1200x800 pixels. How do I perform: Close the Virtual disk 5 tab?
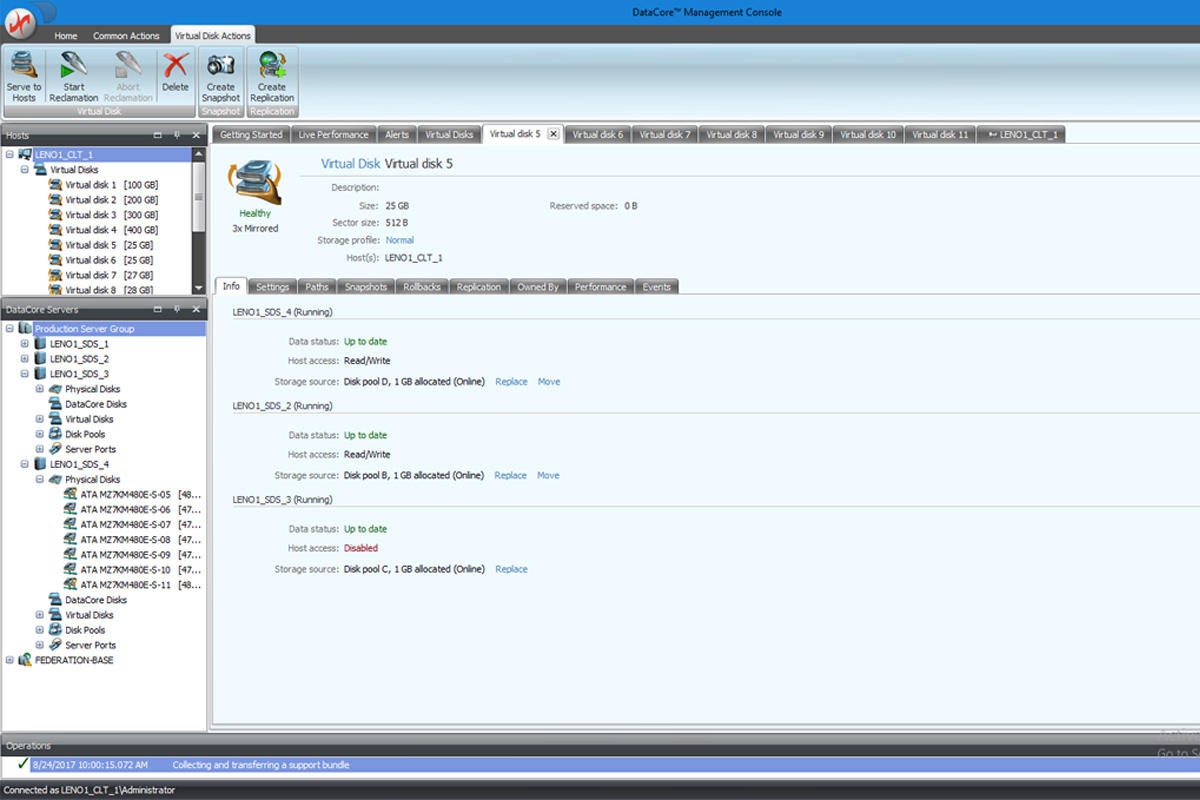coord(553,134)
